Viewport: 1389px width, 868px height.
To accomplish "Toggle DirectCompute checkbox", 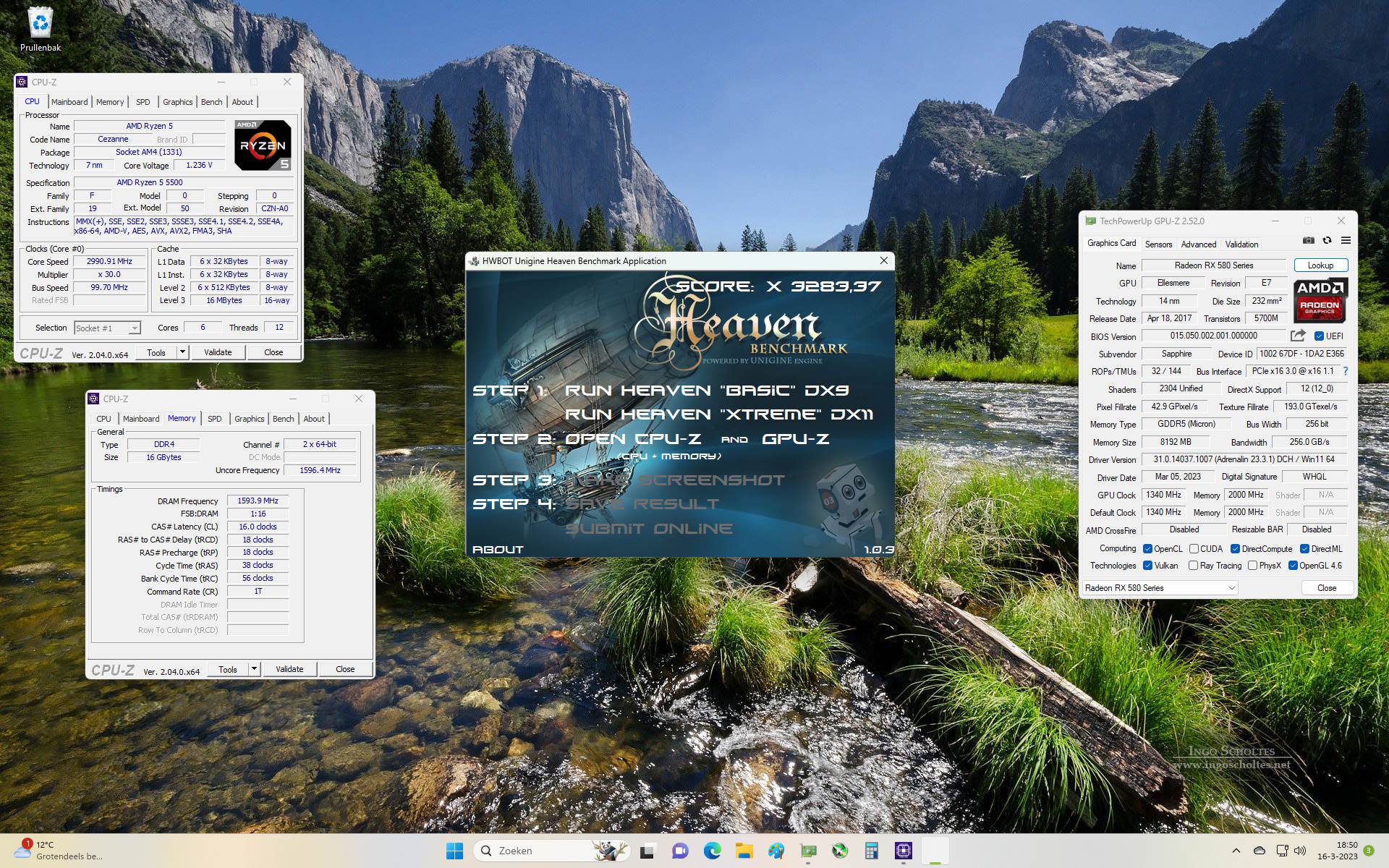I will coord(1235,549).
